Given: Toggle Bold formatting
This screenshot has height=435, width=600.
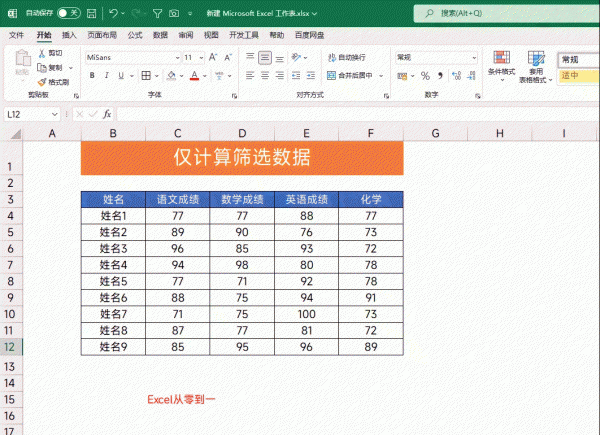Looking at the screenshot, I should [x=92, y=76].
